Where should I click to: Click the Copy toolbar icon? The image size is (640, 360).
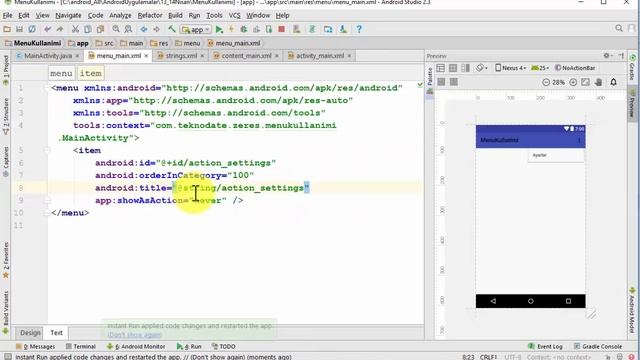pos(88,29)
